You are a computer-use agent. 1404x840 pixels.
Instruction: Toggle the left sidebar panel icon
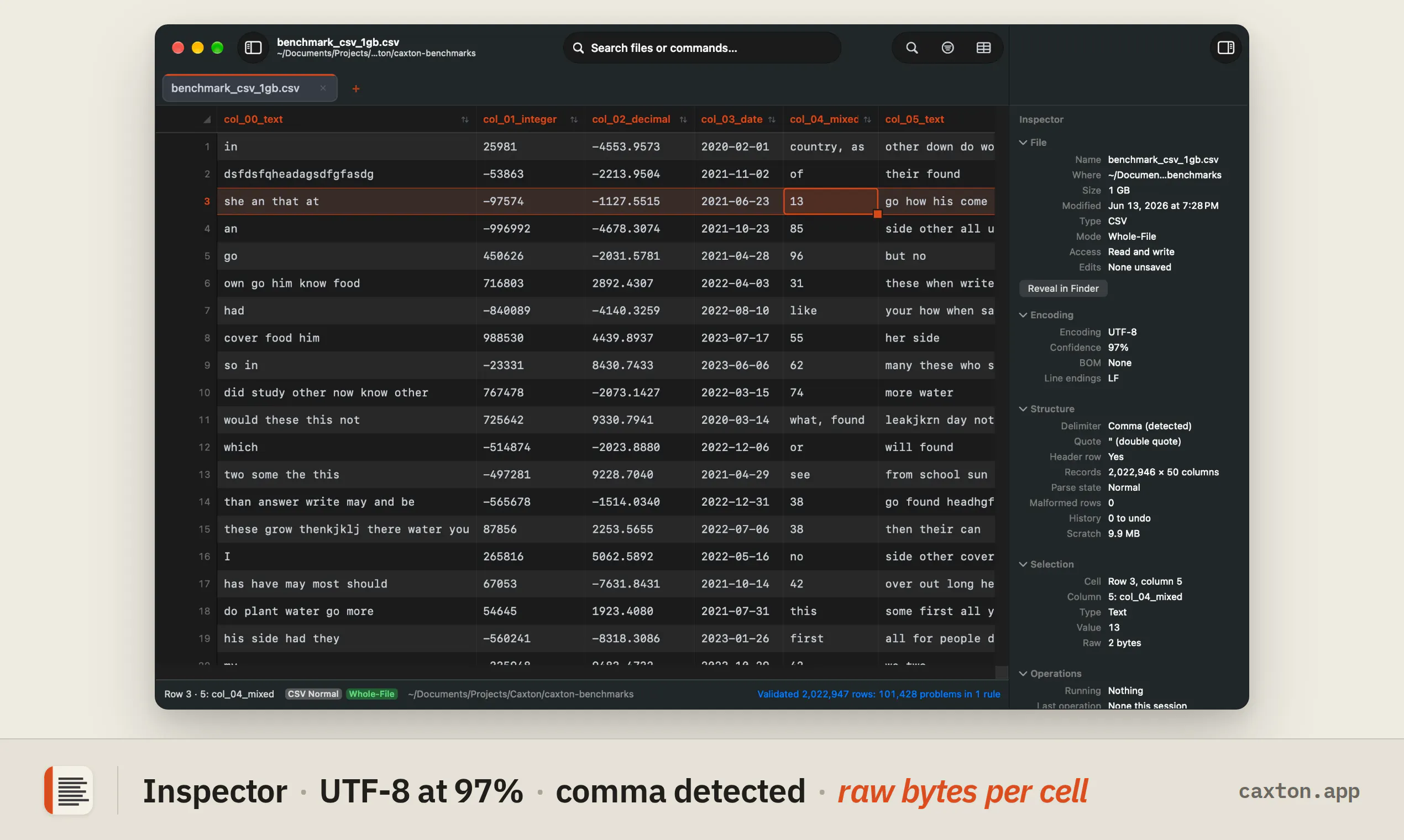(x=253, y=48)
